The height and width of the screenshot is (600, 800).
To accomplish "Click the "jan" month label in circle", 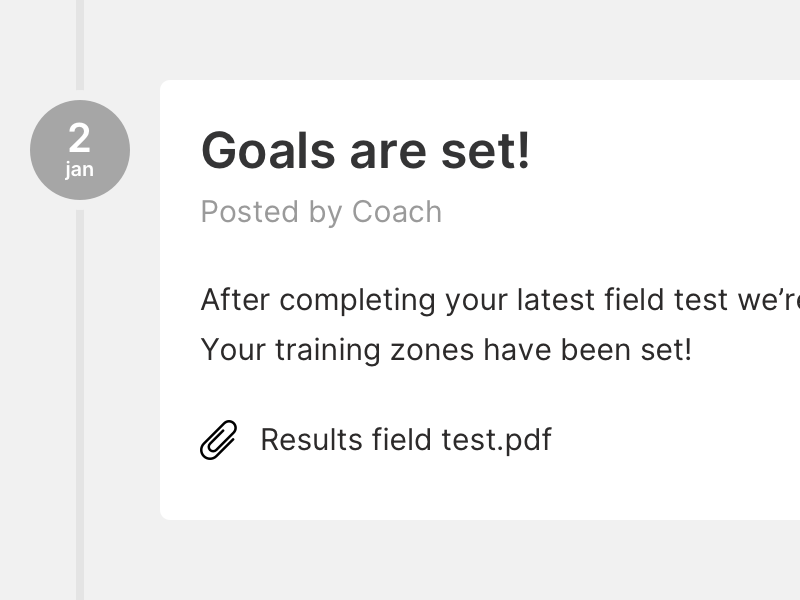I will point(79,170).
